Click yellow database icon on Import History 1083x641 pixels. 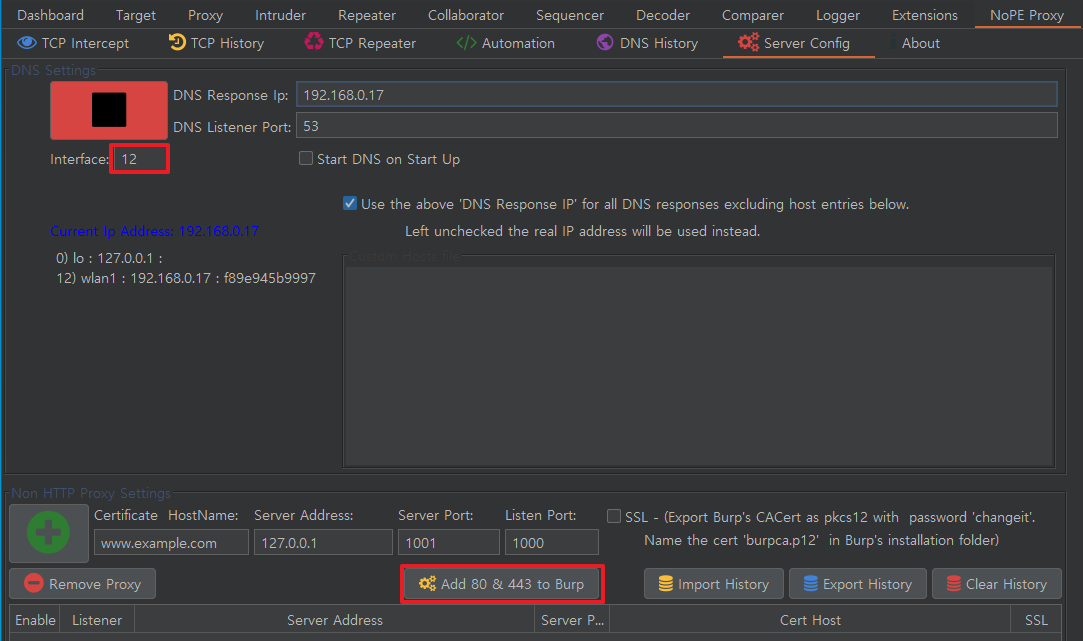click(x=665, y=584)
